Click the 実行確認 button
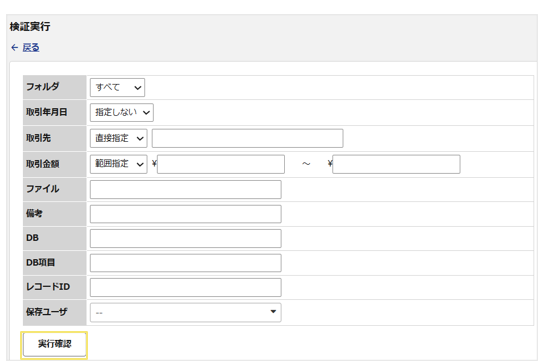Viewport: 547px width, 364px height. pyautogui.click(x=54, y=344)
